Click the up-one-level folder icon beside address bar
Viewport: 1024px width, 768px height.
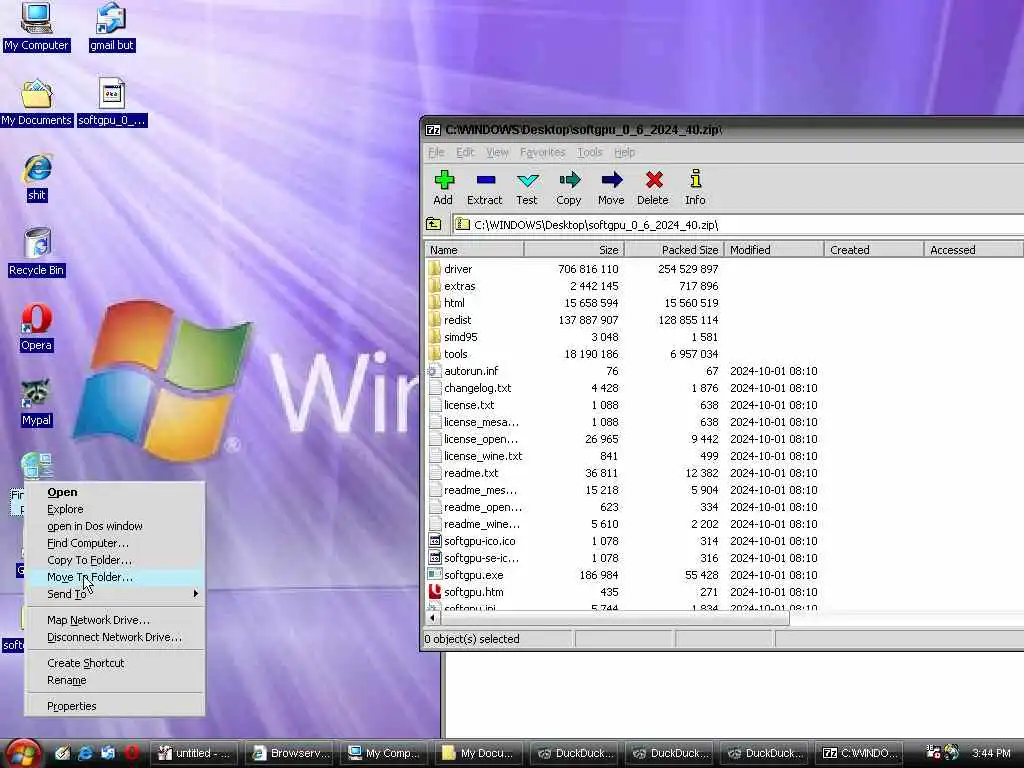pyautogui.click(x=434, y=224)
